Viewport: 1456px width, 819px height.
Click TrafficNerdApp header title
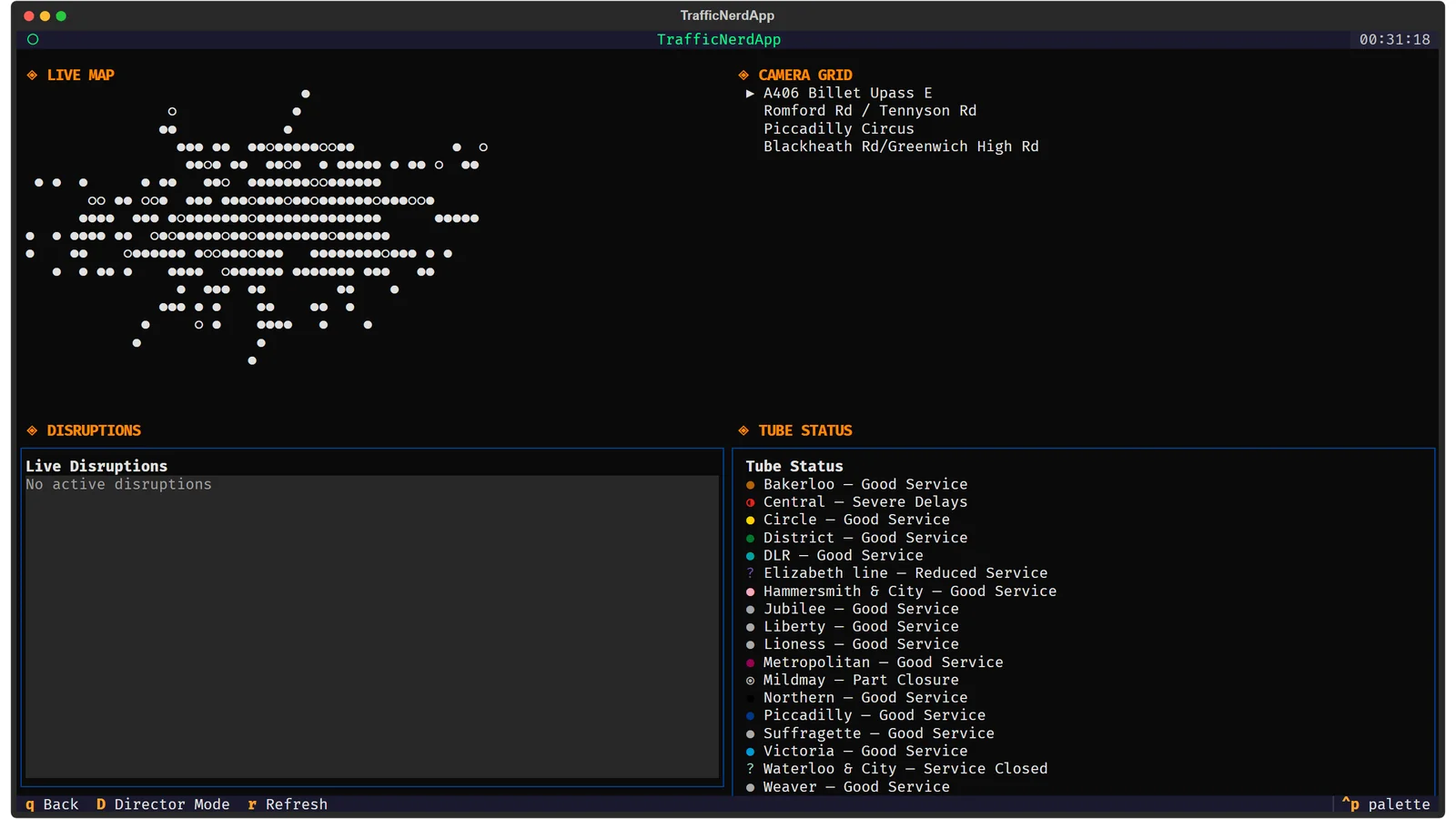click(x=719, y=39)
